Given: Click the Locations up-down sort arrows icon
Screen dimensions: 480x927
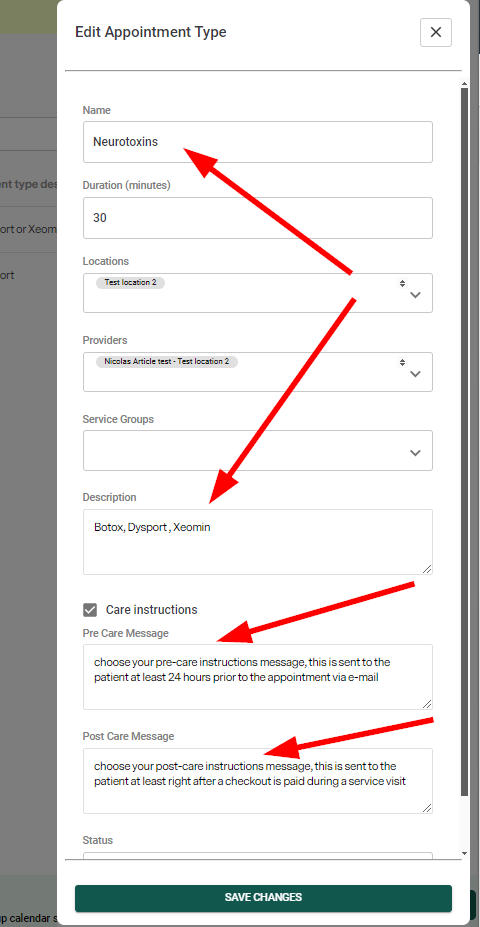Looking at the screenshot, I should tap(403, 283).
